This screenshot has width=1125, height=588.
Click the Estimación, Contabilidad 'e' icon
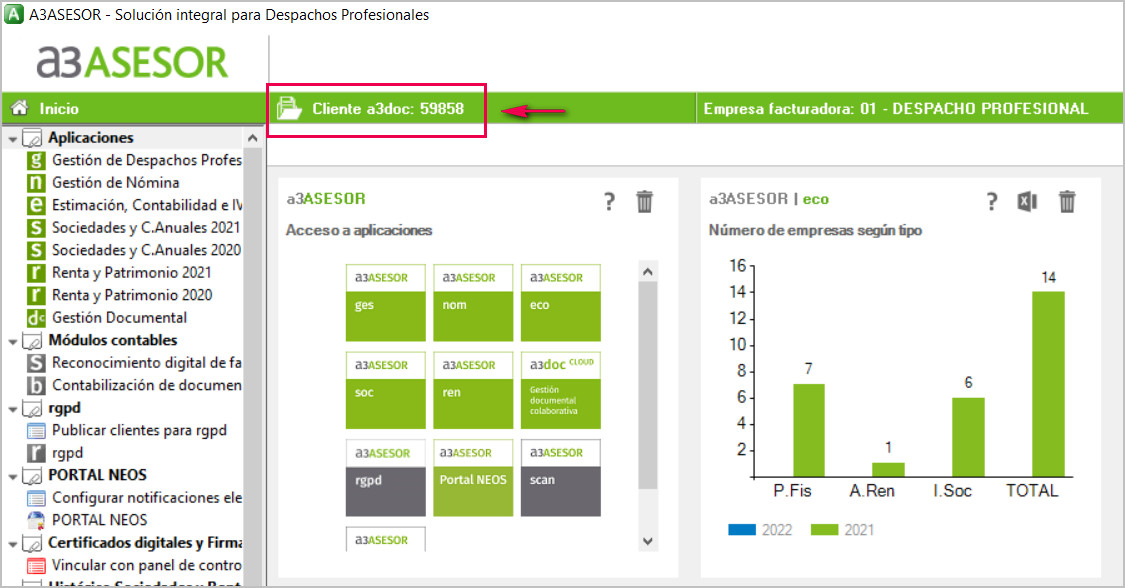click(36, 205)
